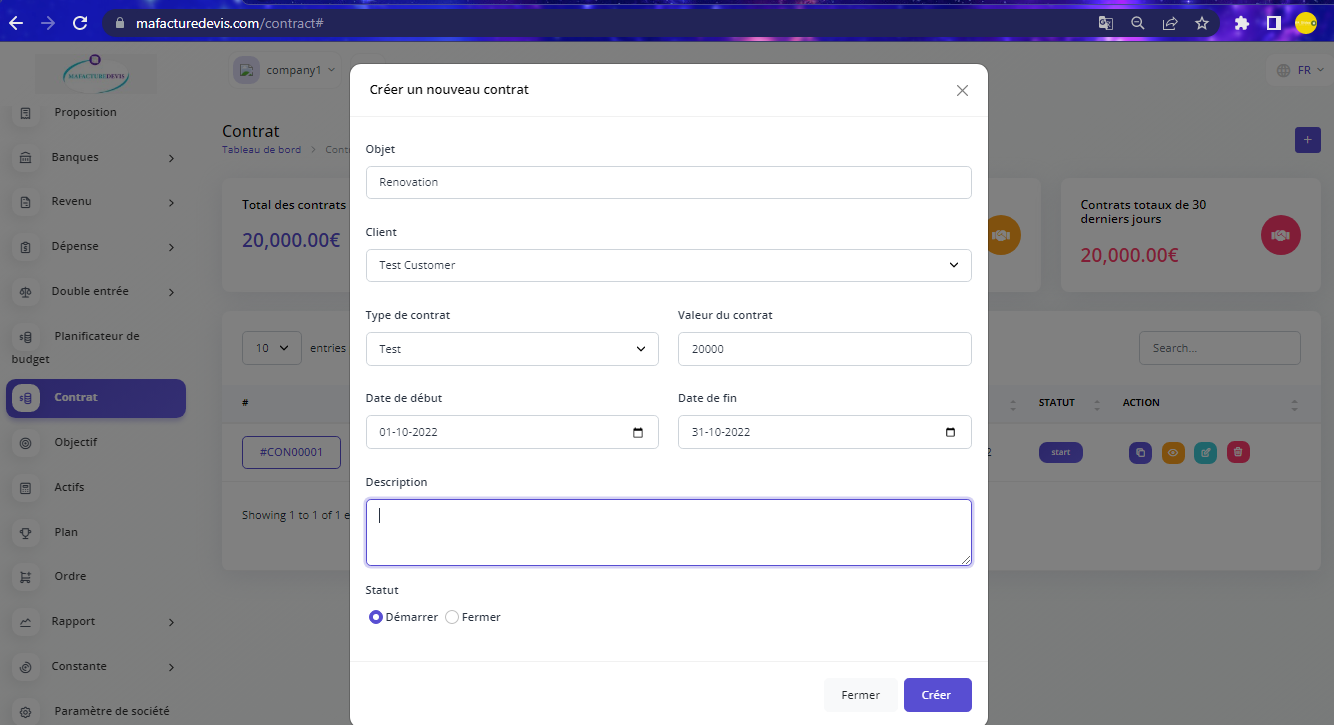
Task: Select Contrat in the sidebar
Action: tap(96, 398)
